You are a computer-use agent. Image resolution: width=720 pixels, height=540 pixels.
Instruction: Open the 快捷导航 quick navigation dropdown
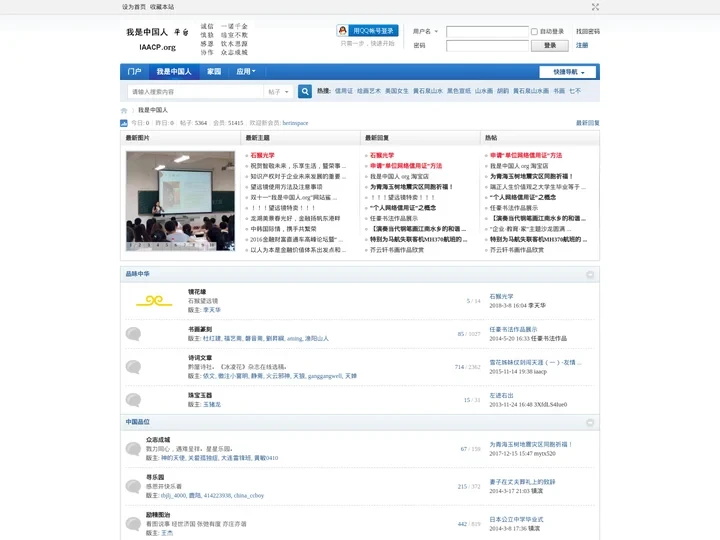(568, 72)
